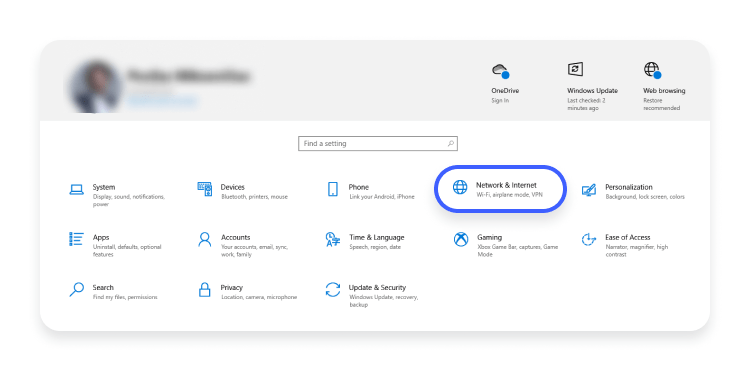Click the Network & Internet heading
The width and height of the screenshot is (750, 371).
click(x=506, y=185)
